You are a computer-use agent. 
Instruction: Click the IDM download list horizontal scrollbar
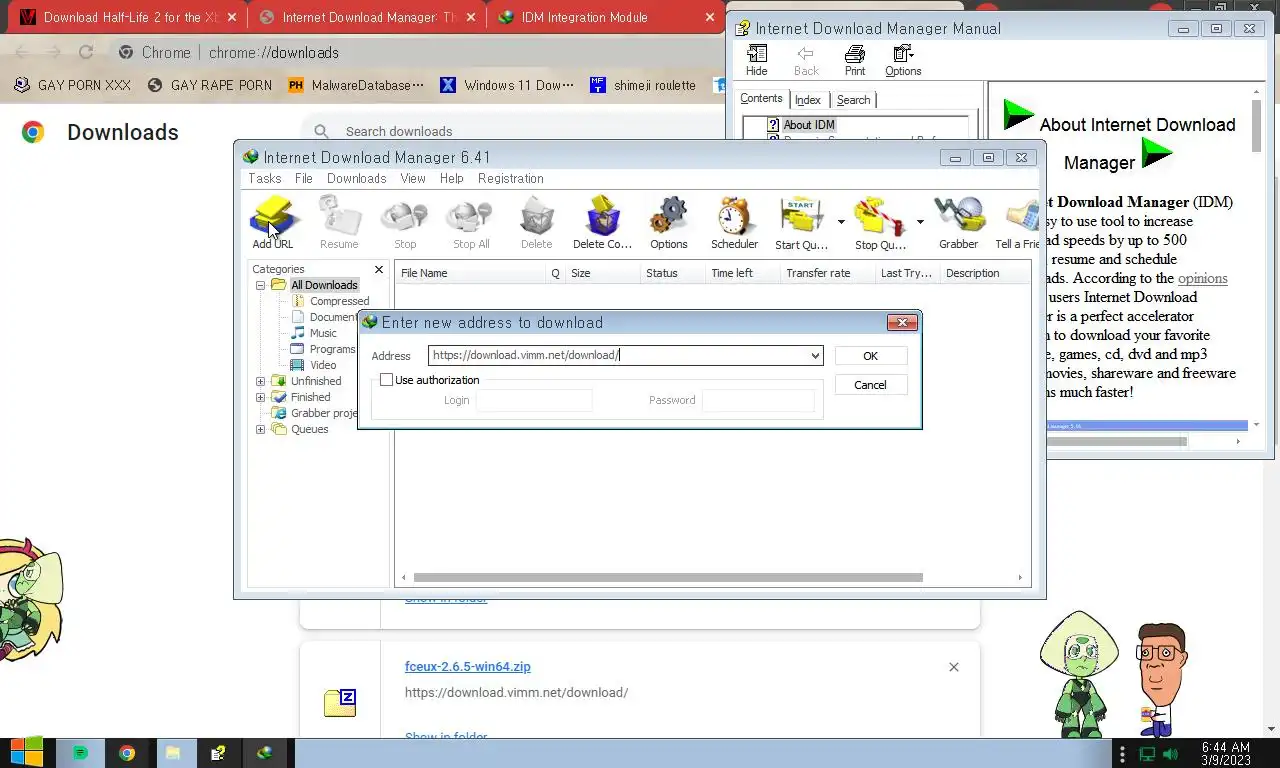coord(668,577)
